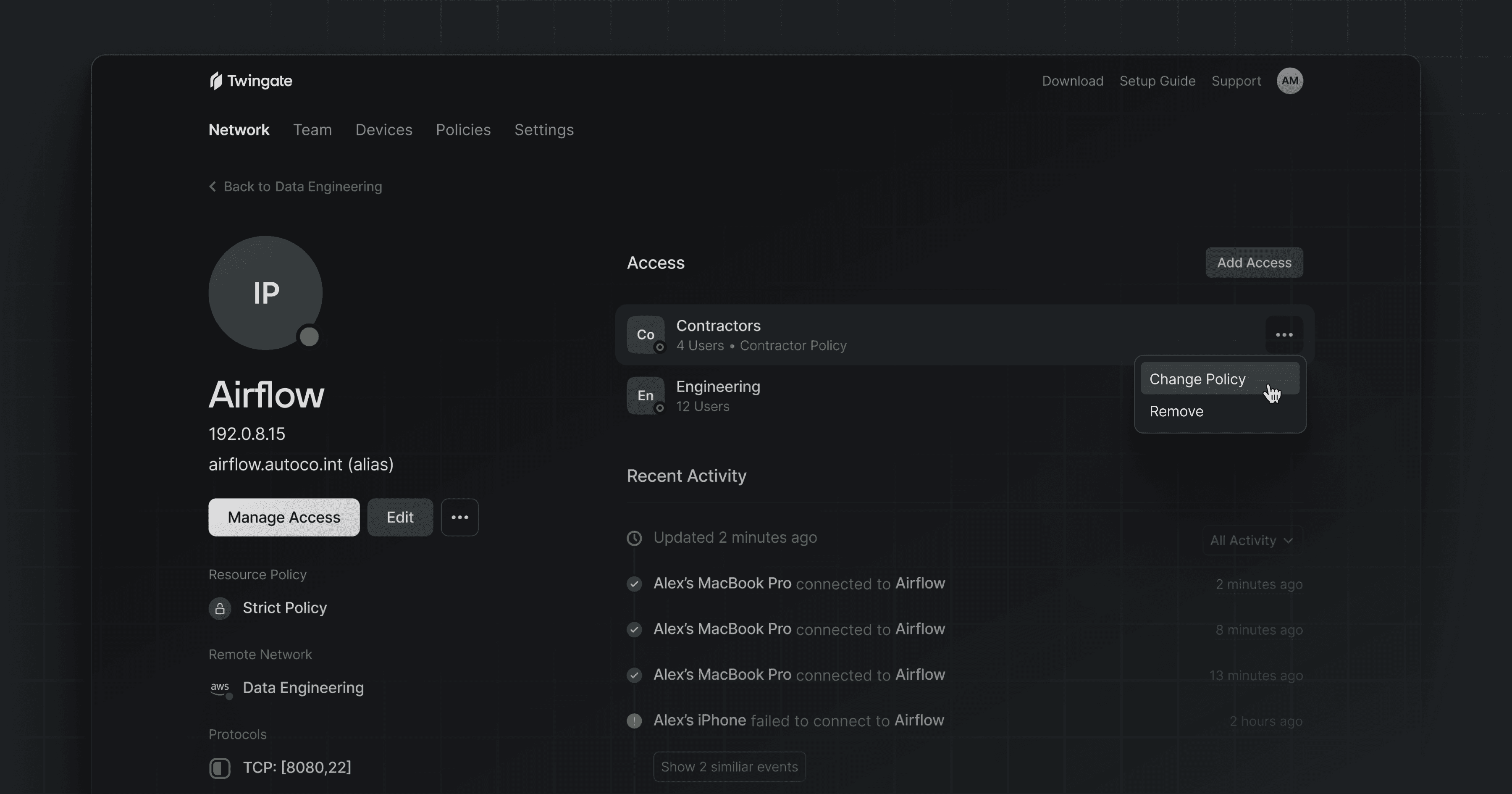The width and height of the screenshot is (1512, 794).
Task: Open the Policies tab
Action: pyautogui.click(x=462, y=130)
